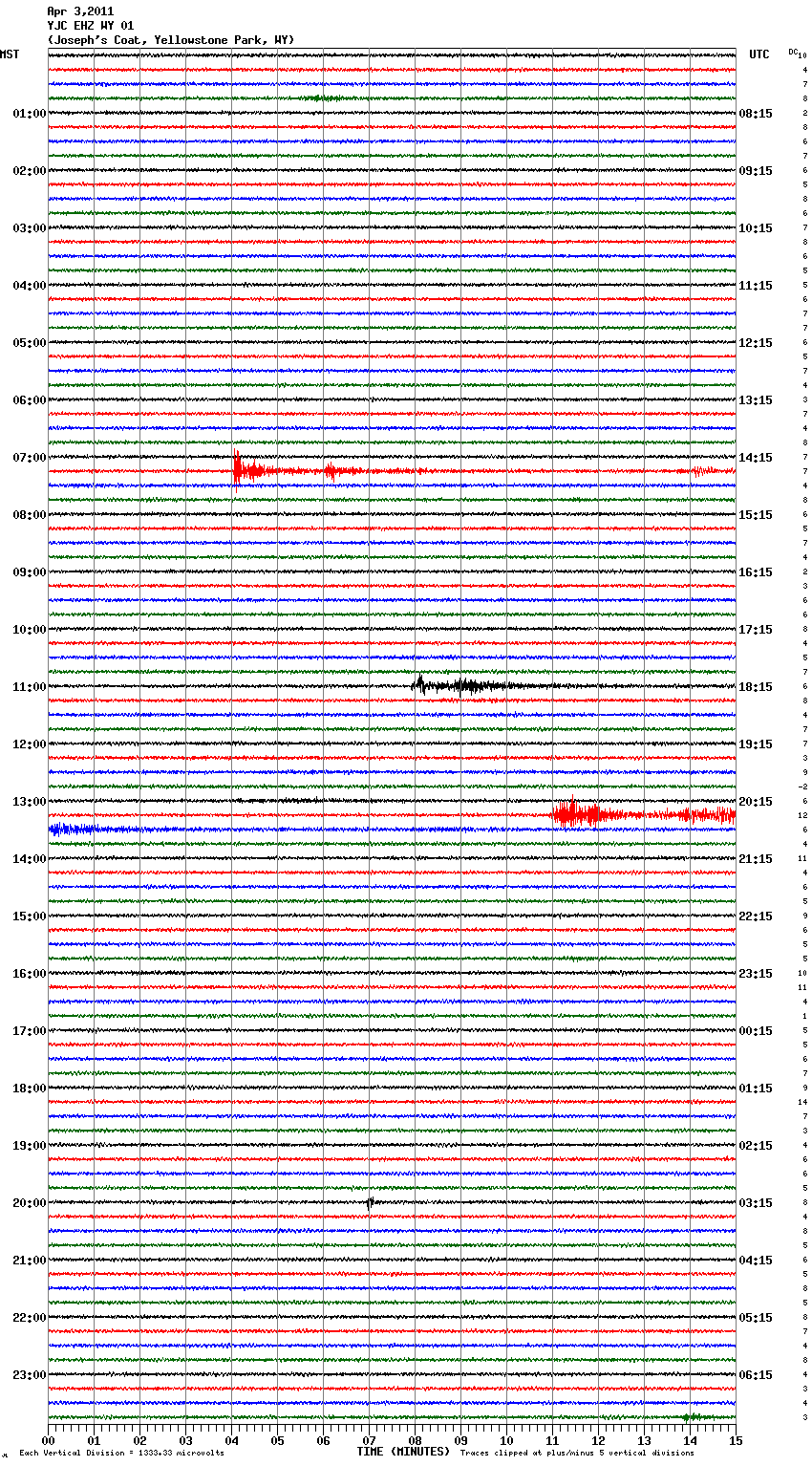This screenshot has width=812, height=1466.
Task: Select the 08:15 UTC time label
Action: pyautogui.click(x=756, y=114)
